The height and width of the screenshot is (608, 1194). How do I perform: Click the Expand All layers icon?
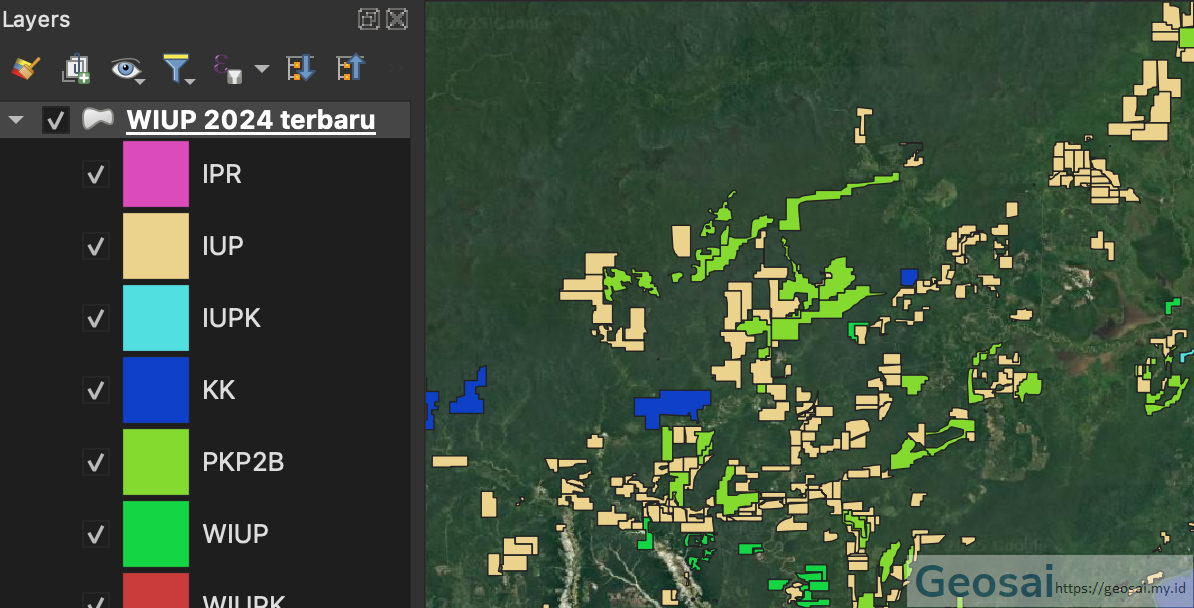300,68
